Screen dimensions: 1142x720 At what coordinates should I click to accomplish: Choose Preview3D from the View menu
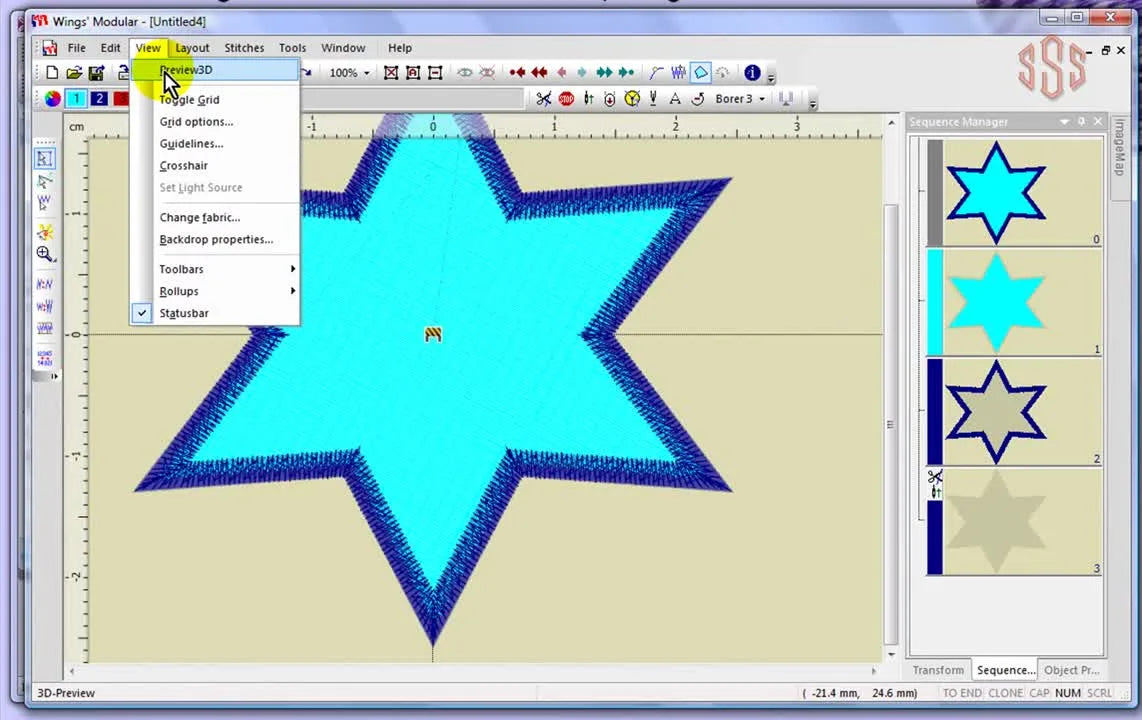click(x=216, y=70)
